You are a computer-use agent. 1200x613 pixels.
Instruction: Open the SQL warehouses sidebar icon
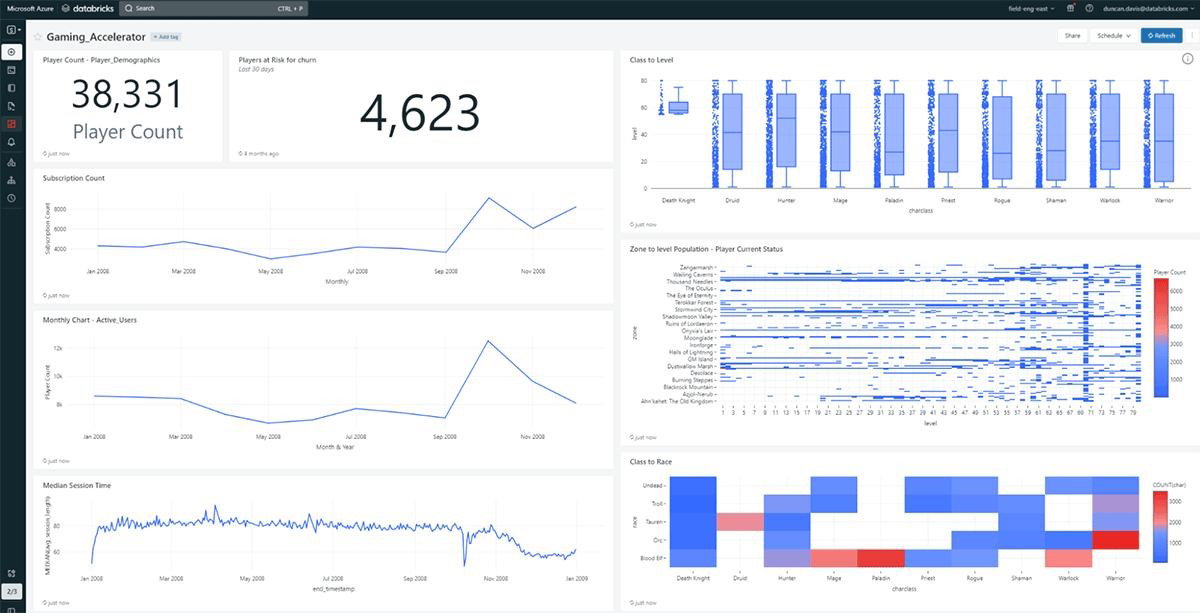pos(12,180)
